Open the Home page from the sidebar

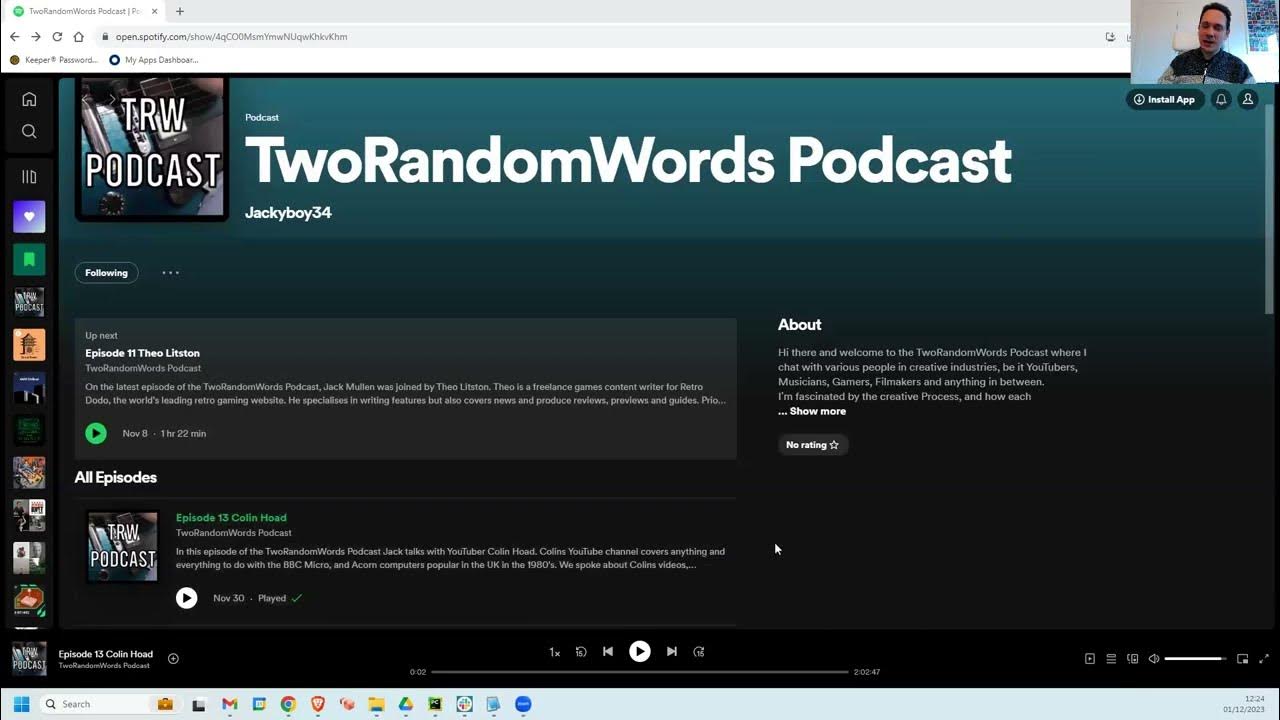tap(29, 99)
